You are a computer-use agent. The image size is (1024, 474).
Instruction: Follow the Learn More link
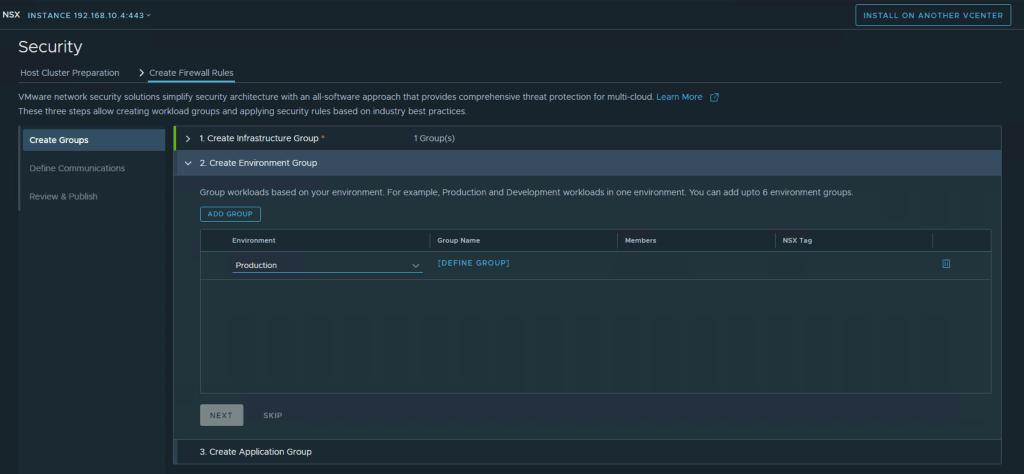pyautogui.click(x=679, y=97)
